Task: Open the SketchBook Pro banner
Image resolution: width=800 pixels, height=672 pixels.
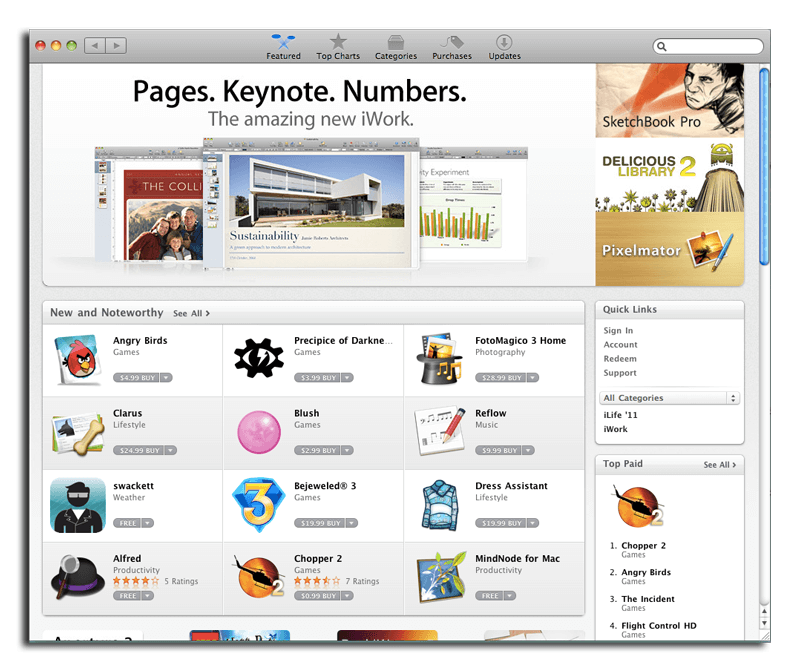Action: (x=670, y=101)
